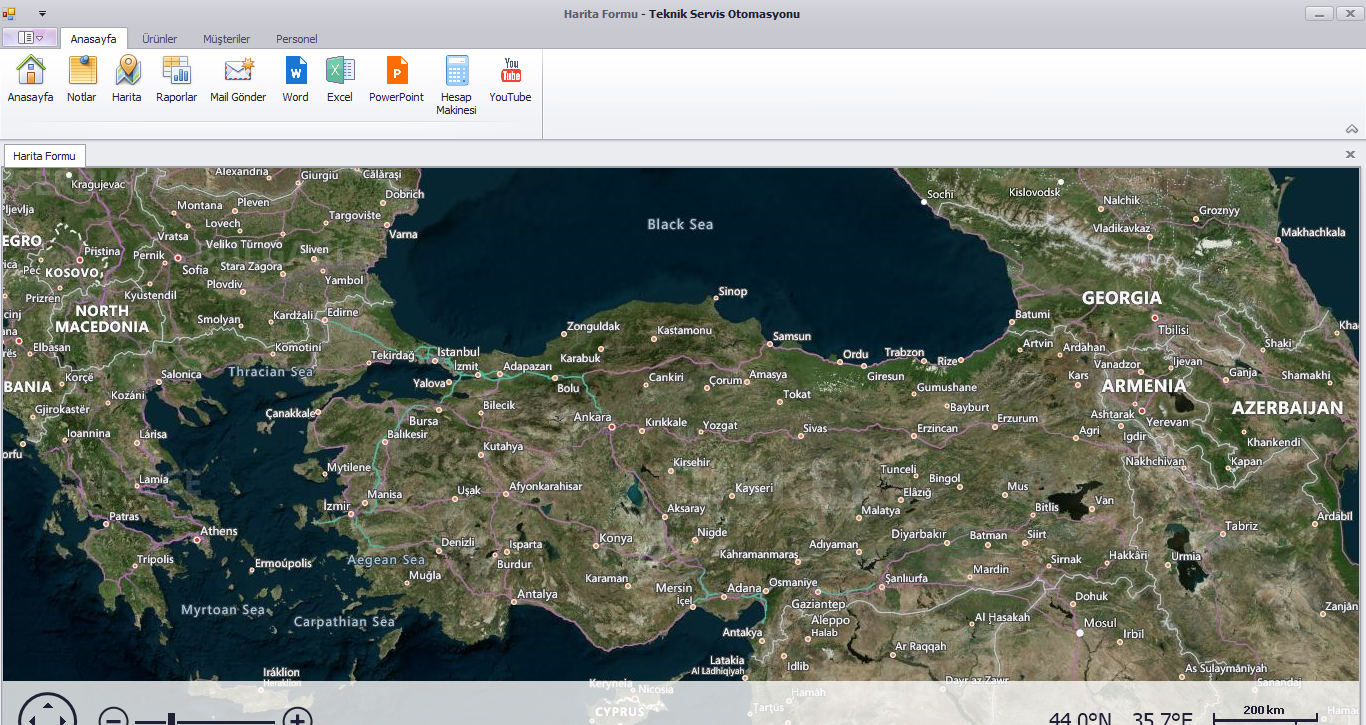This screenshot has height=725, width=1366.
Task: Expand the purple application menu dropdown
Action: [x=30, y=38]
